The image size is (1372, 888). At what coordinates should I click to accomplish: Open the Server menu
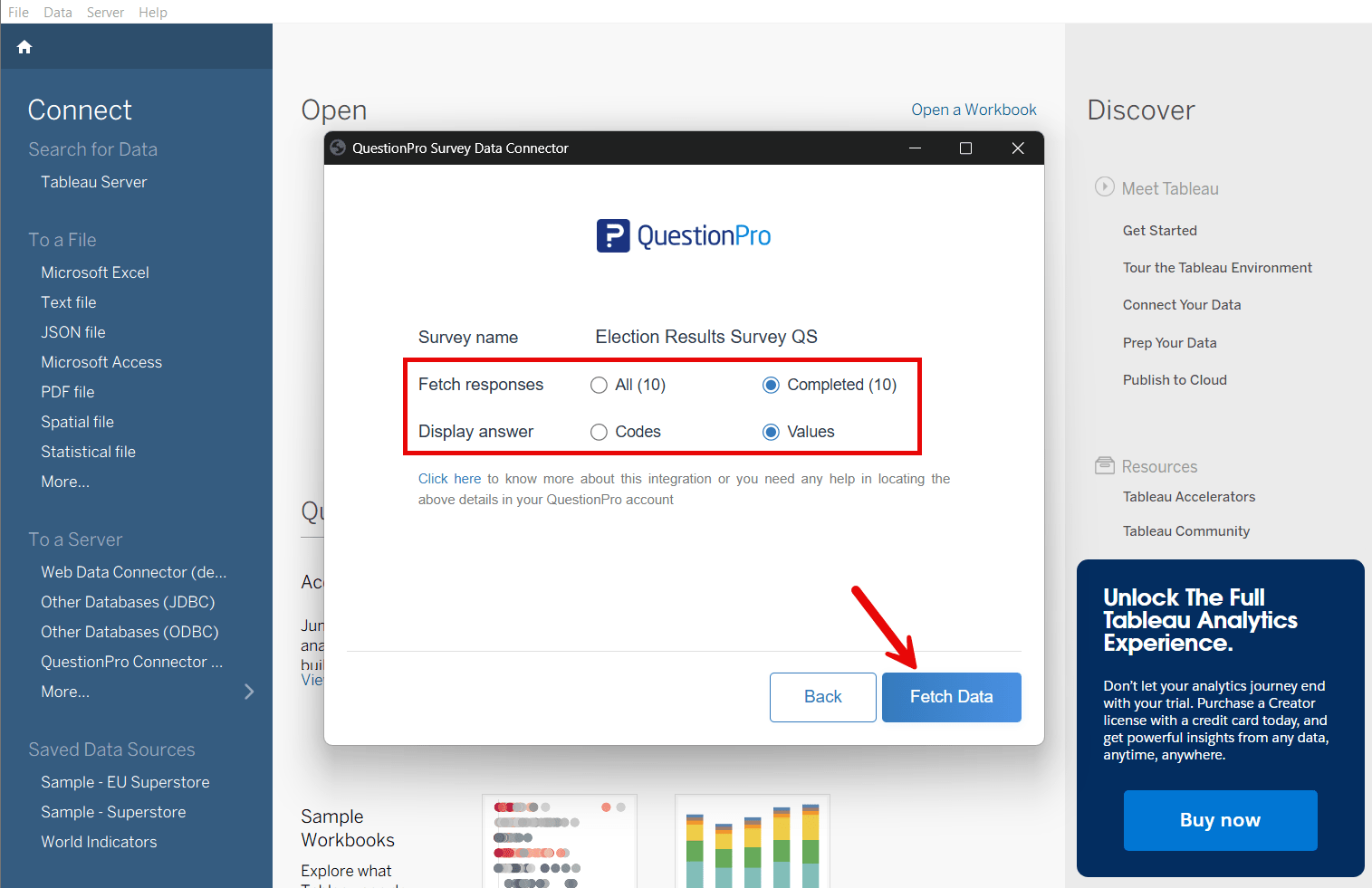click(105, 12)
